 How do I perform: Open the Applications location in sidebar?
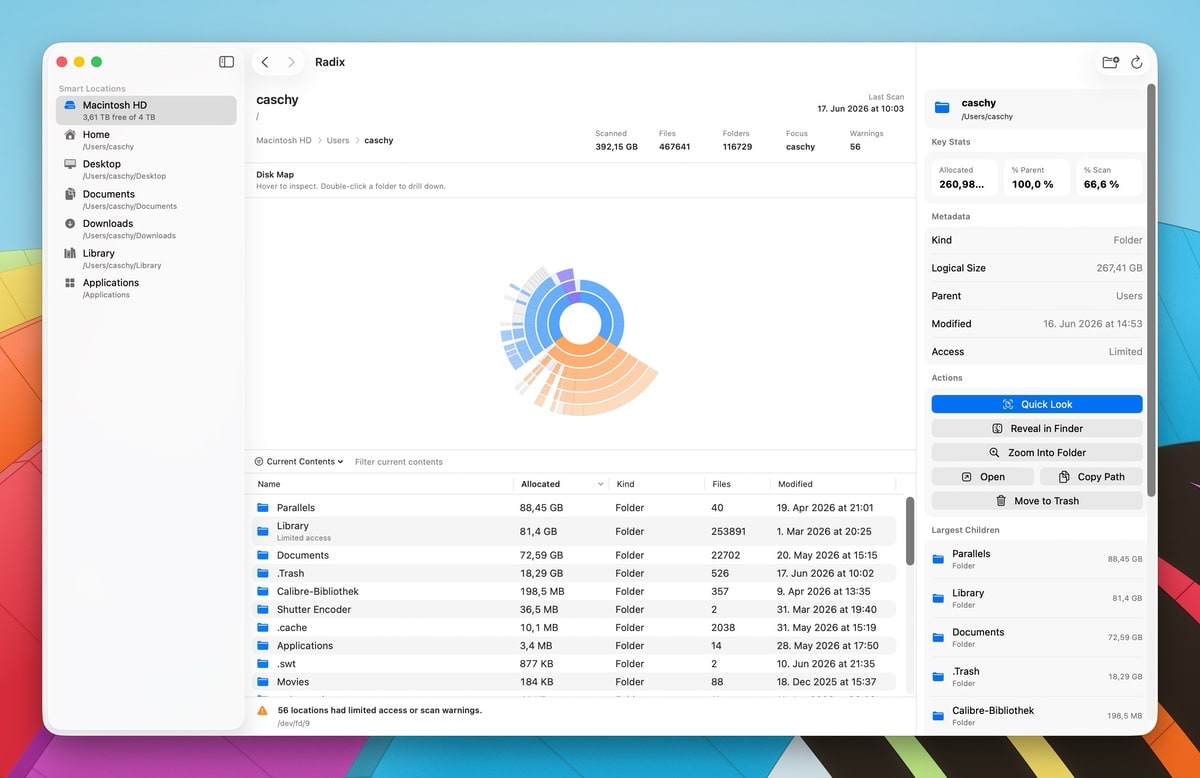tap(146, 288)
